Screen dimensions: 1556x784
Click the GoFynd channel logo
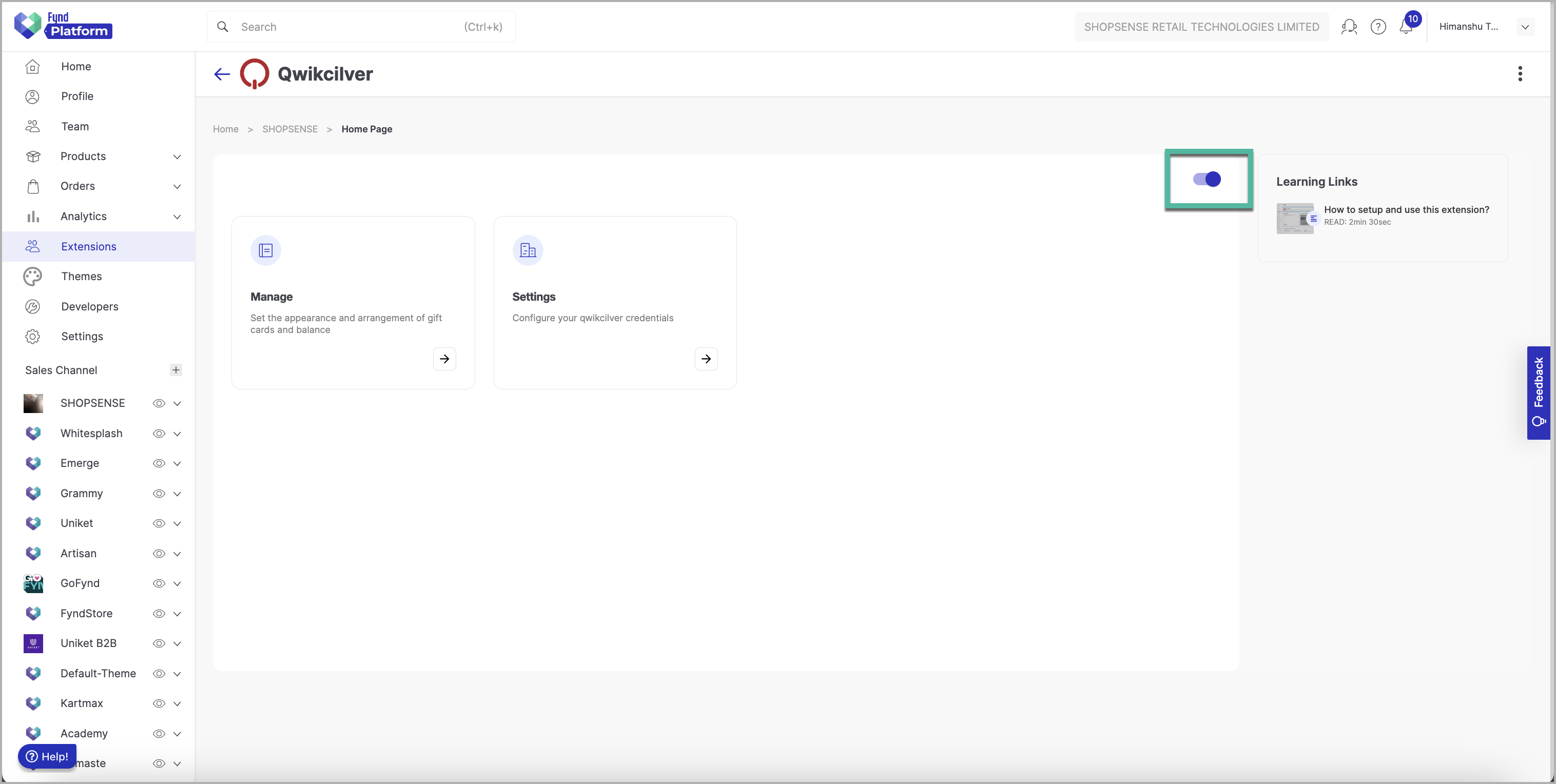click(33, 583)
